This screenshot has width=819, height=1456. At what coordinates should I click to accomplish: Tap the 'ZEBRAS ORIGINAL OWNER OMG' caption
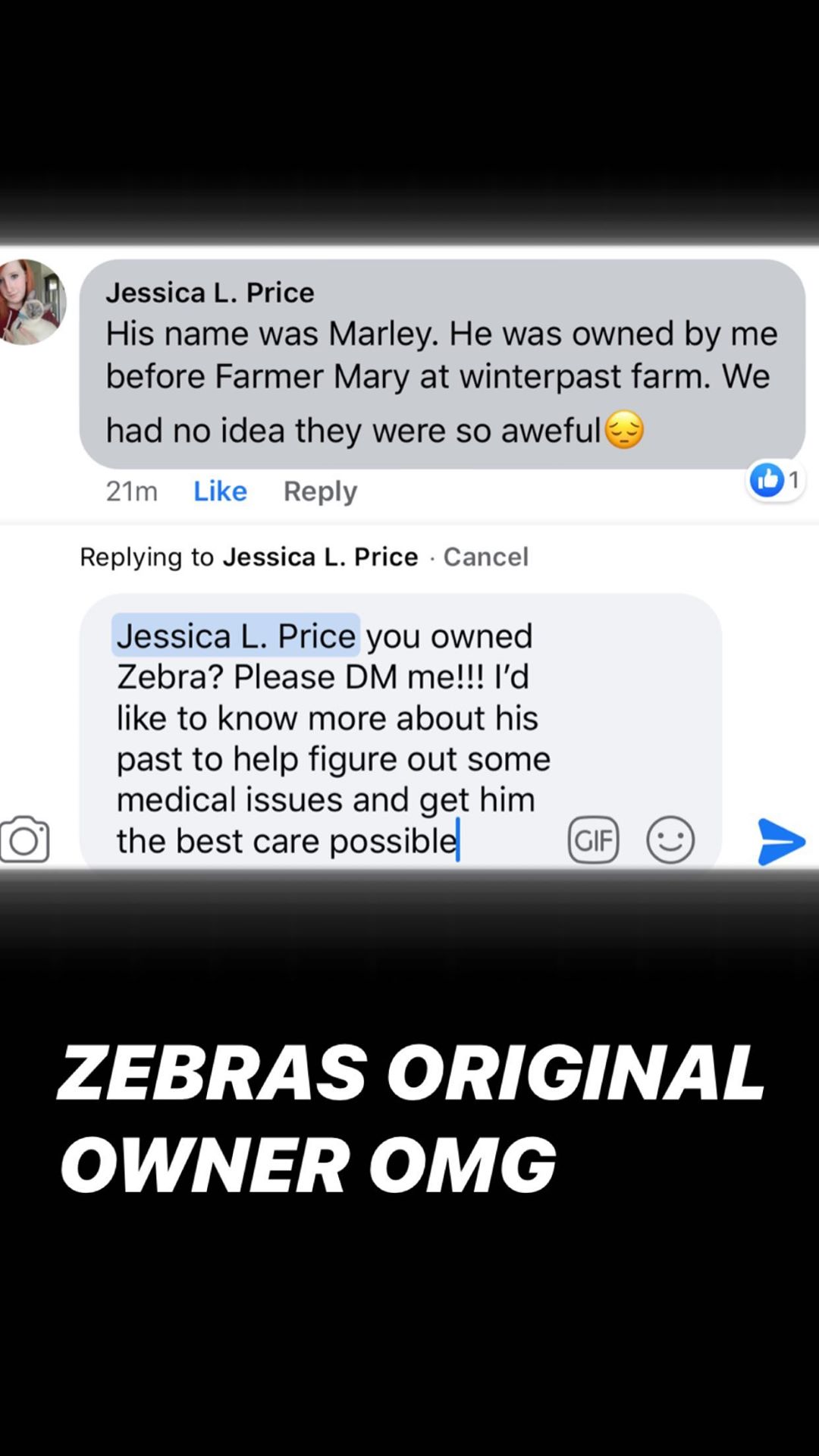coord(411,1119)
